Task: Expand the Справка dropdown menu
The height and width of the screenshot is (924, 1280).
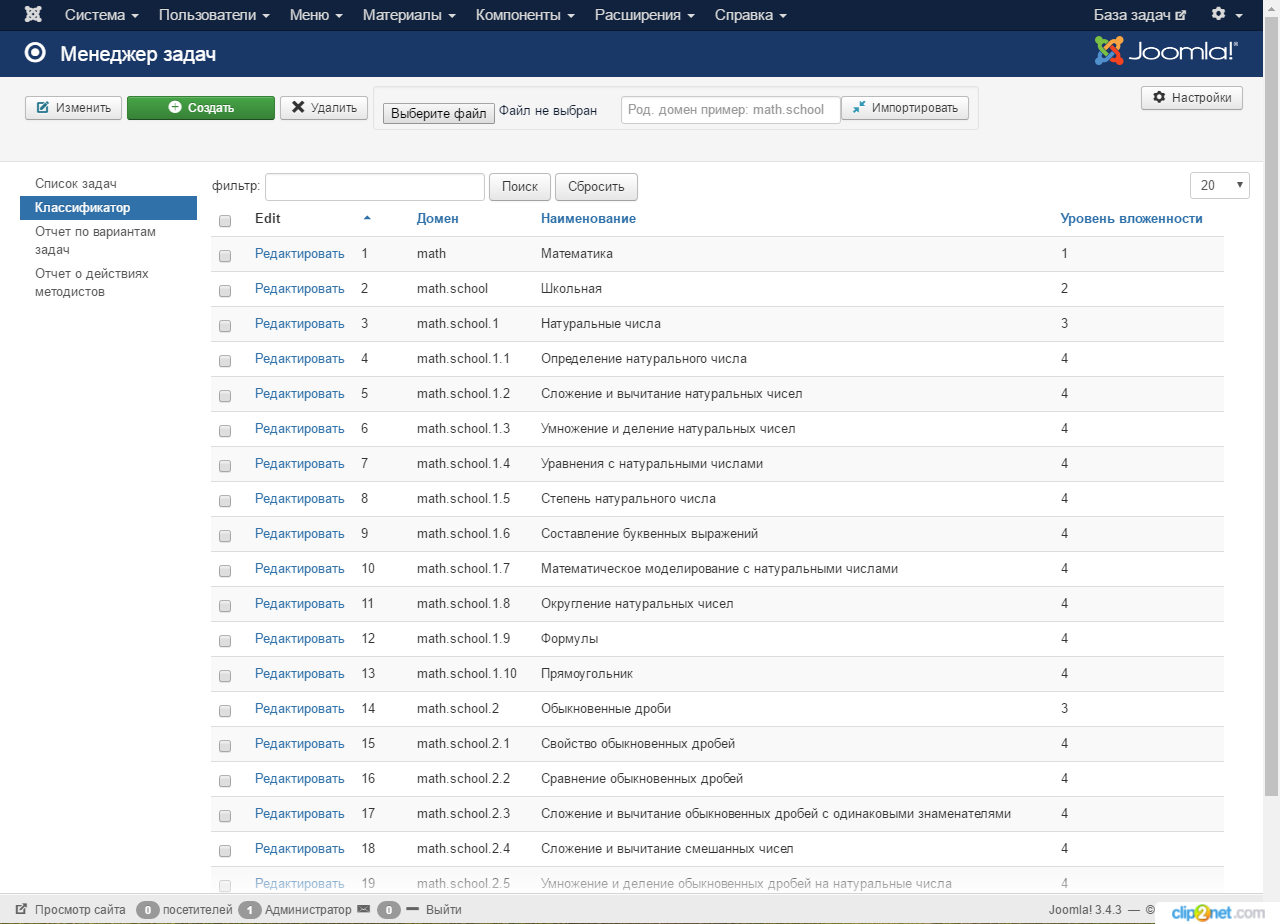Action: (x=751, y=15)
